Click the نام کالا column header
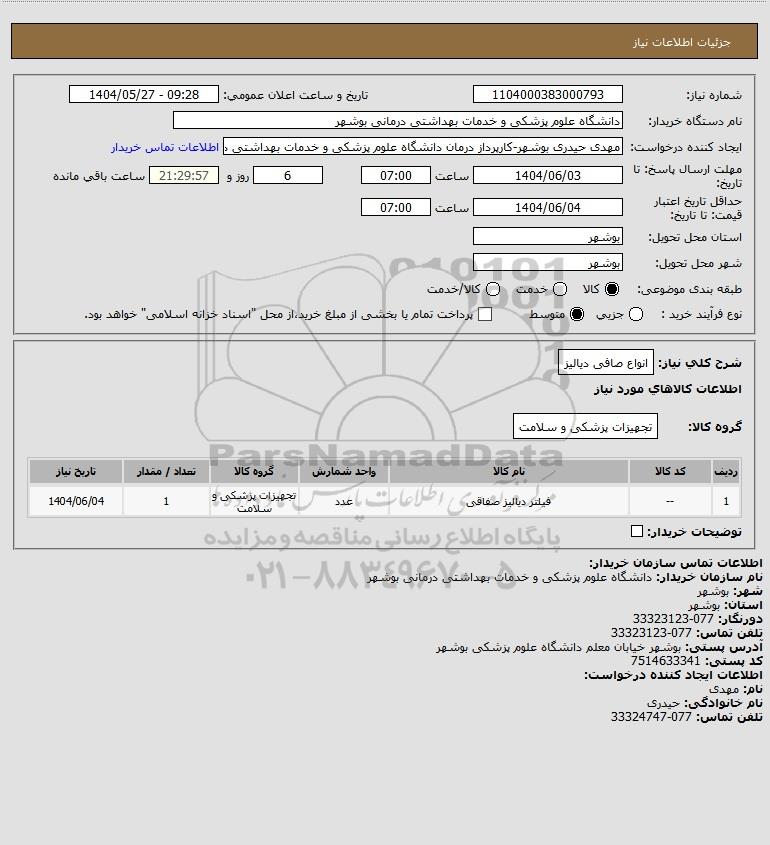The width and height of the screenshot is (770, 845). [509, 472]
